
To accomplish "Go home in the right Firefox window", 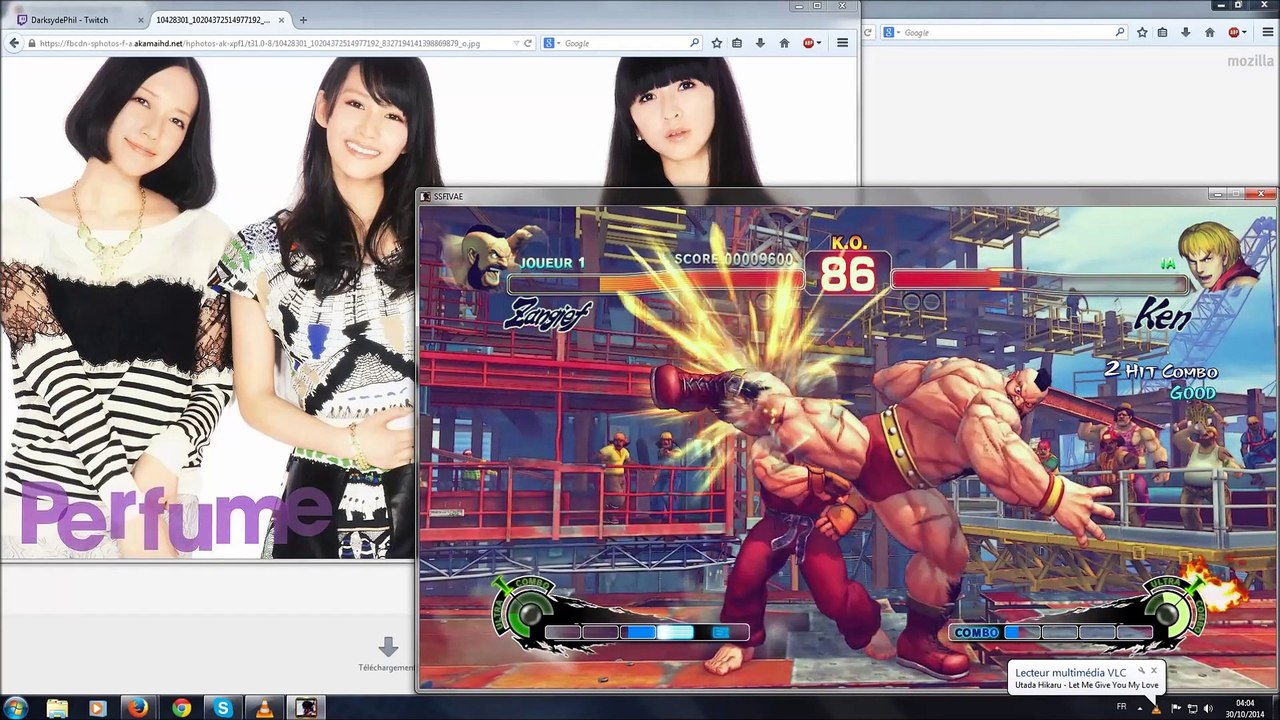I will (x=1209, y=32).
